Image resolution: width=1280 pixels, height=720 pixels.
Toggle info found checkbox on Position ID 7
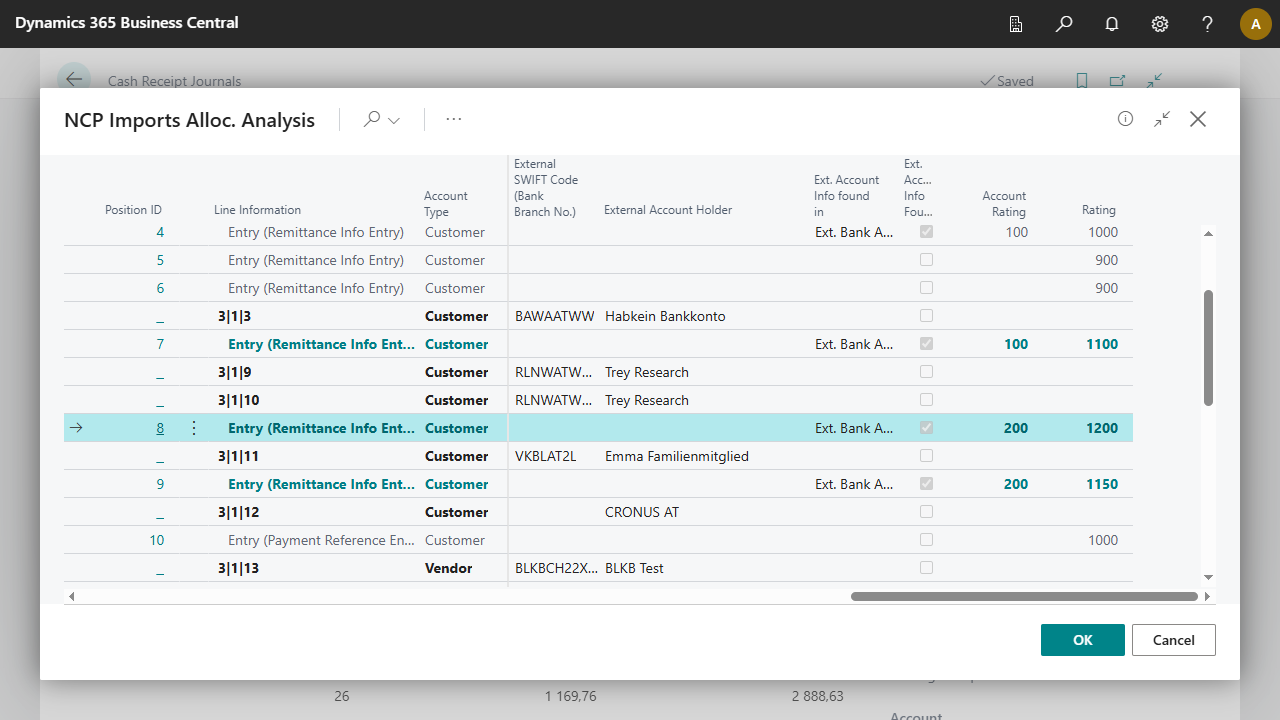[926, 344]
